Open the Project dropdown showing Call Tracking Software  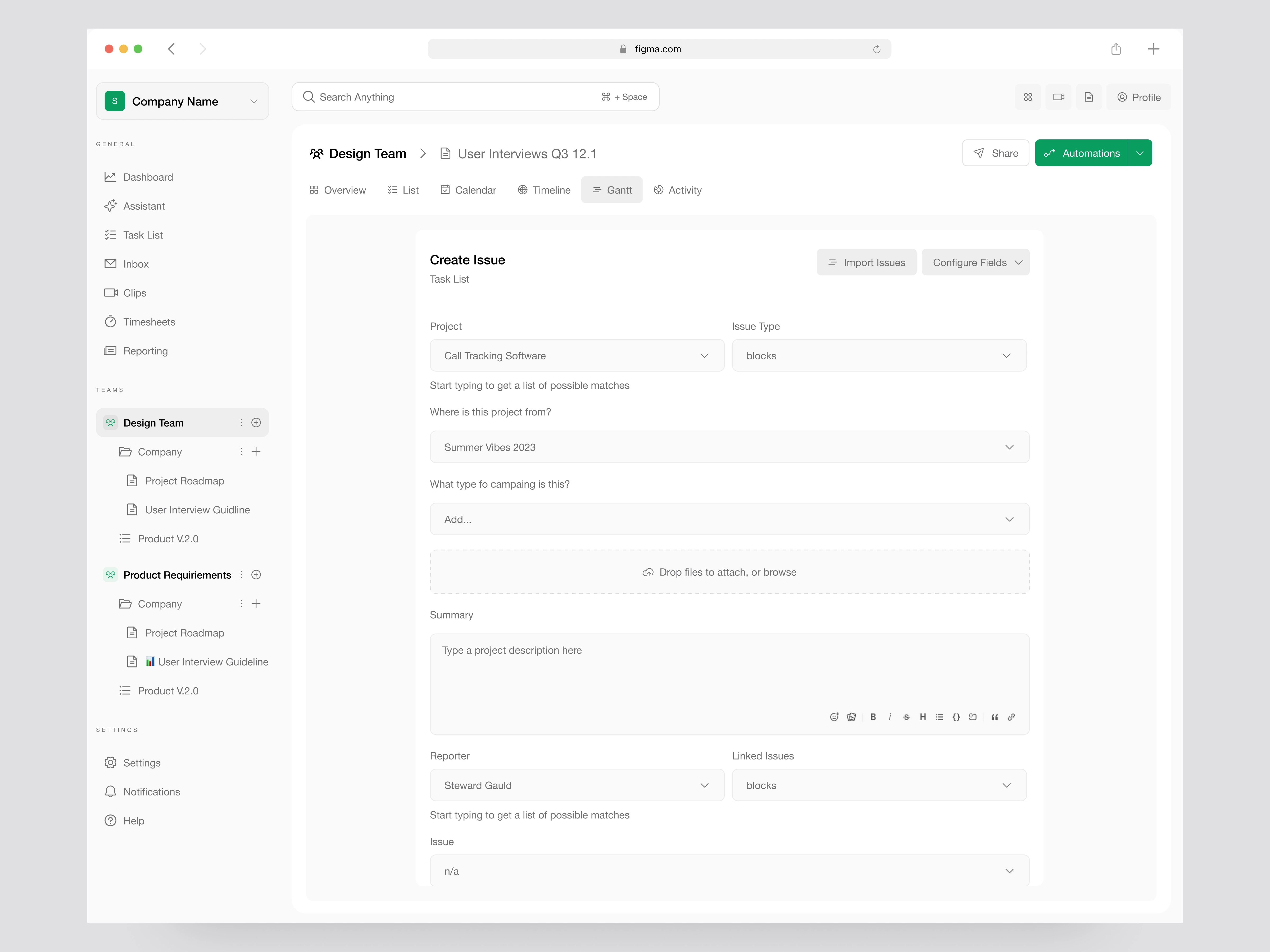tap(577, 355)
